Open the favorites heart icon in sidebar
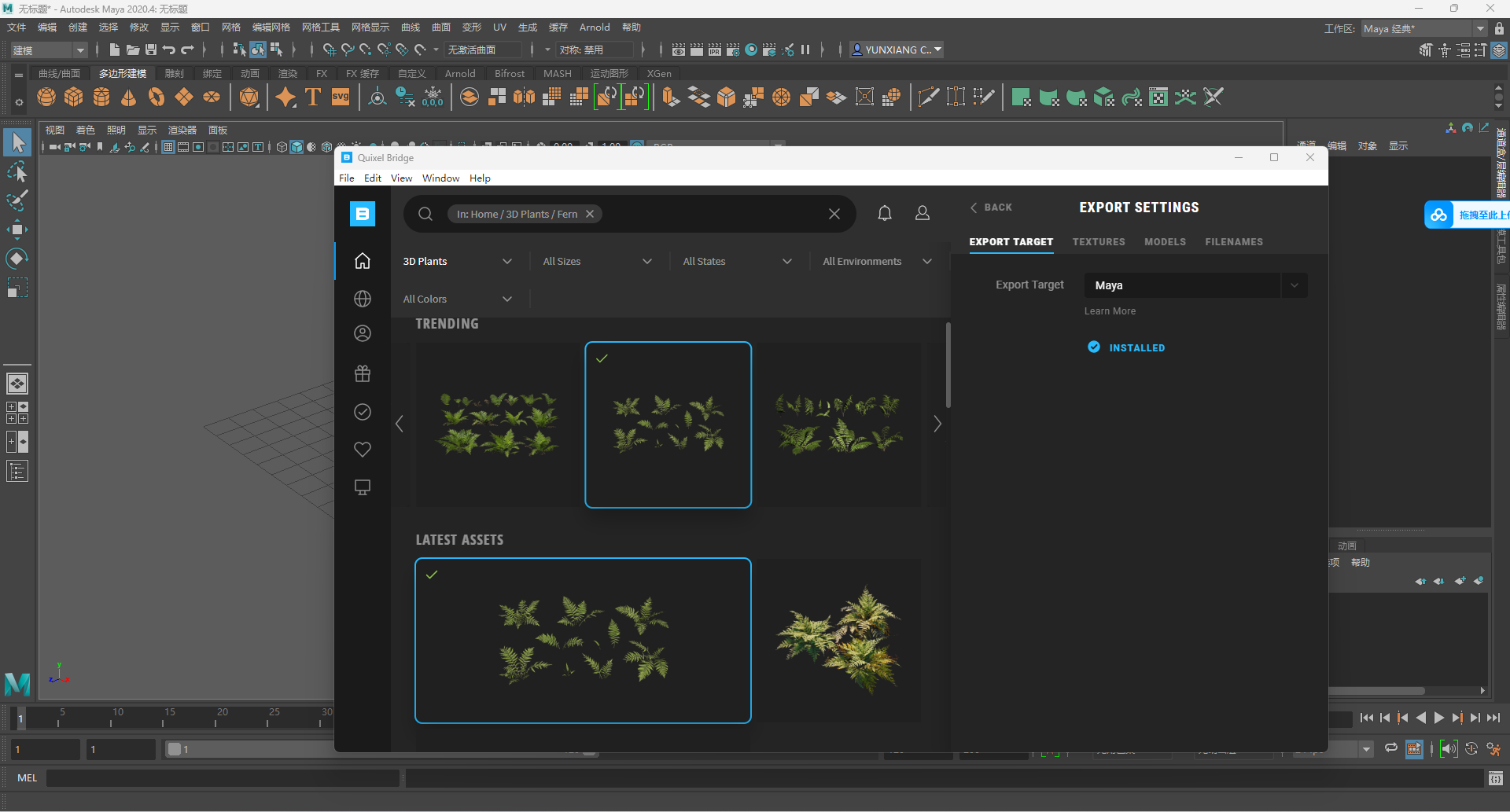 click(363, 450)
